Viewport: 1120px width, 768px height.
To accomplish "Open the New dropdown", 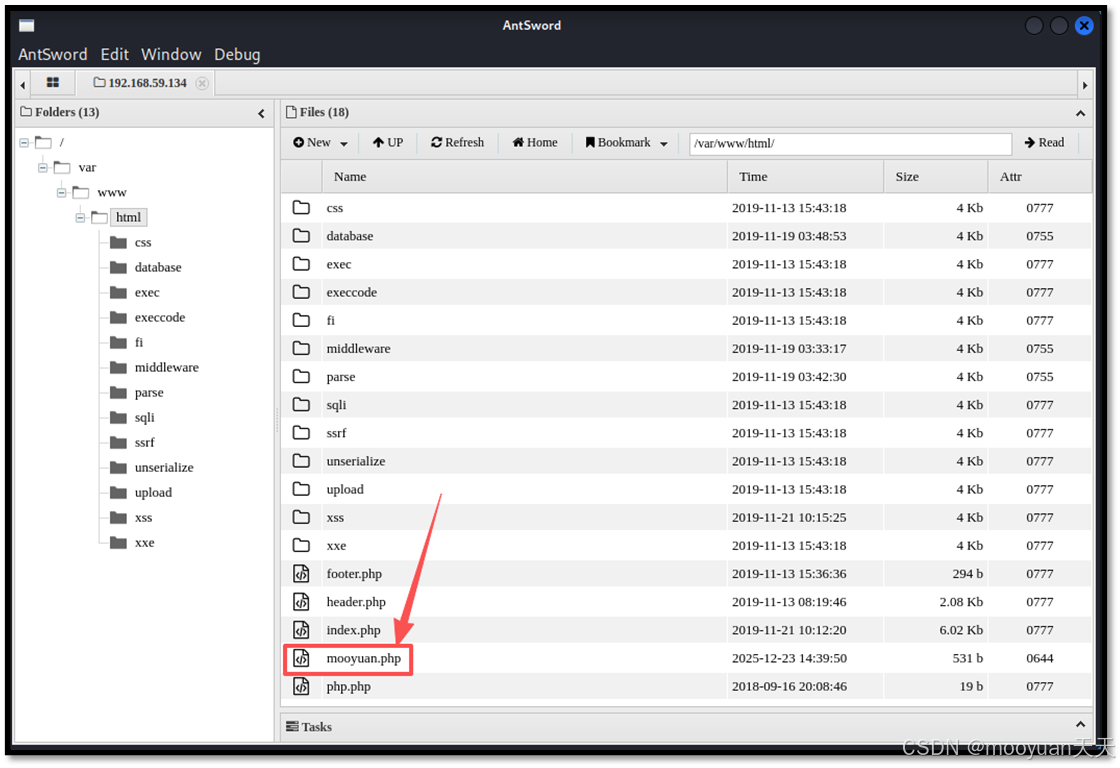I will pyautogui.click(x=320, y=143).
